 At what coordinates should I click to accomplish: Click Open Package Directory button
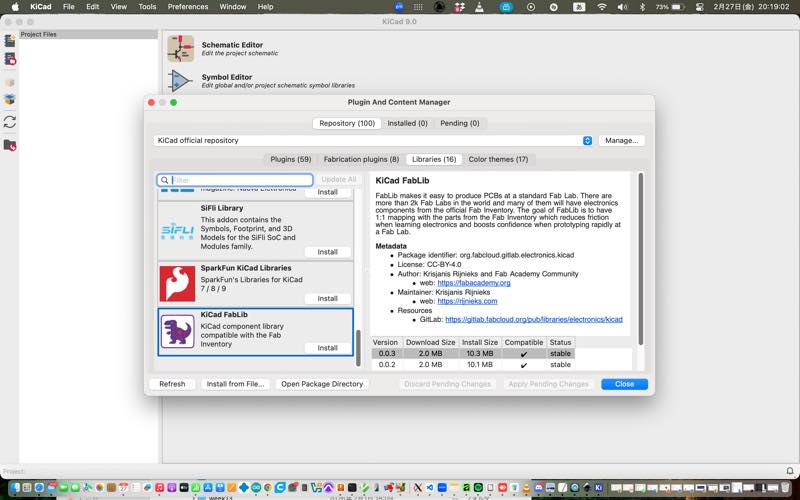point(322,384)
